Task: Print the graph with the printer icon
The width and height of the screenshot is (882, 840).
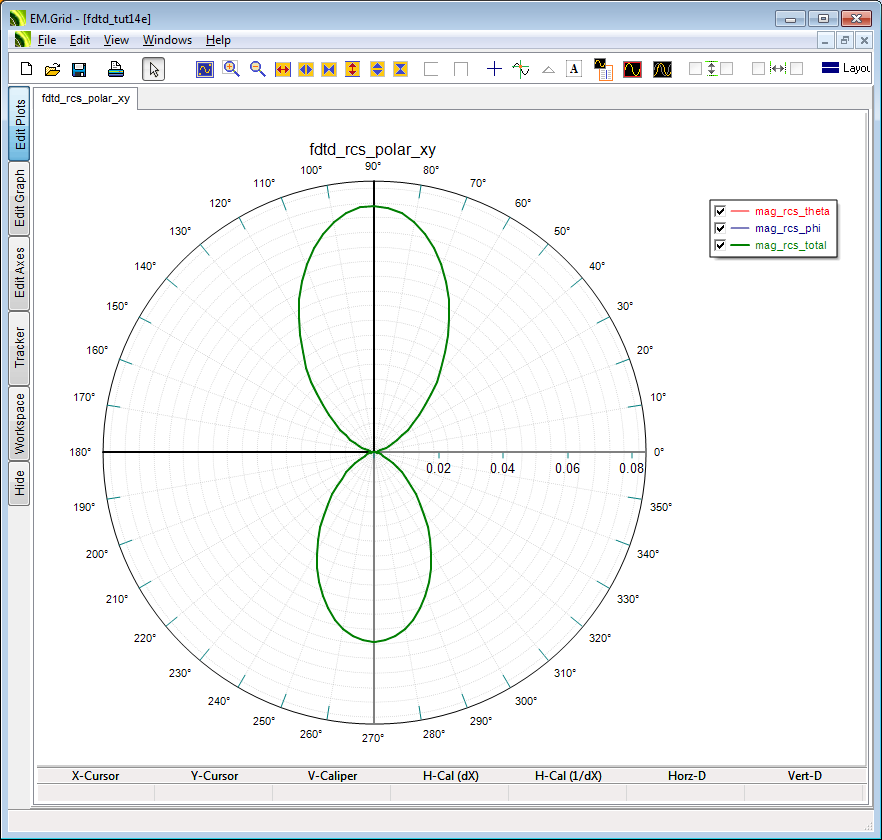Action: [x=116, y=69]
